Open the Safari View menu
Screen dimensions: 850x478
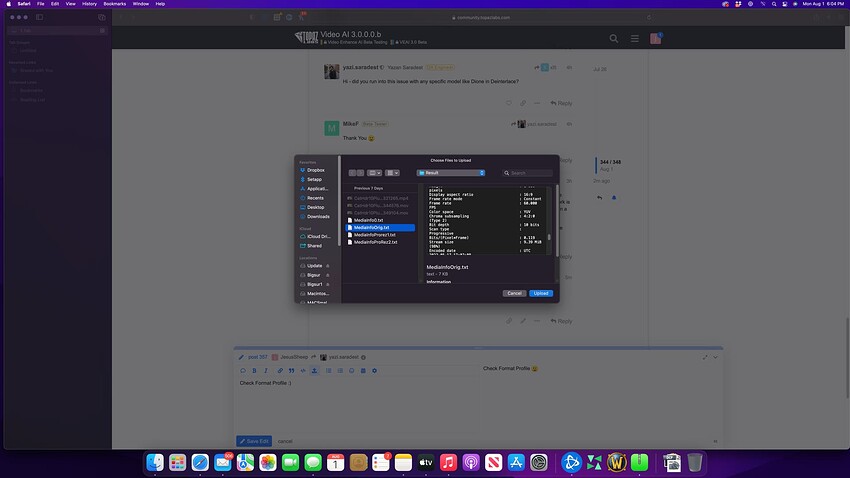click(x=70, y=4)
